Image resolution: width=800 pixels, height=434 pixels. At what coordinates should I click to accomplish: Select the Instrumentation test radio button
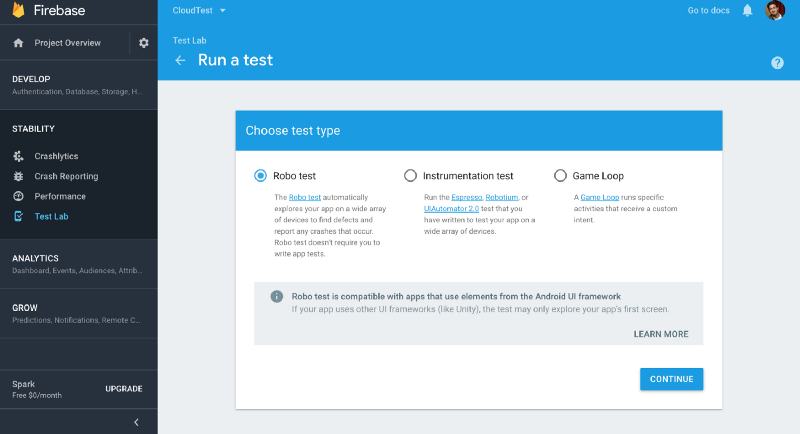tap(410, 176)
